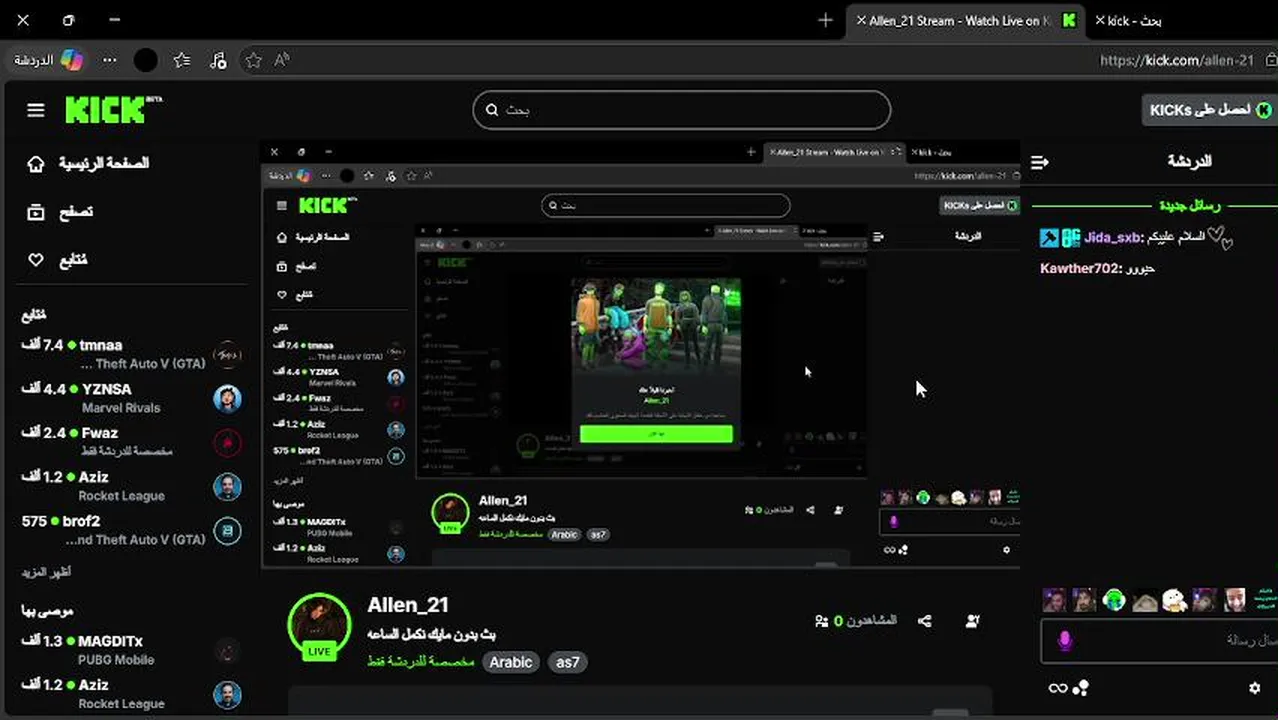Click MAGDITx's avatar icon
1278x720 pixels.
click(x=227, y=650)
